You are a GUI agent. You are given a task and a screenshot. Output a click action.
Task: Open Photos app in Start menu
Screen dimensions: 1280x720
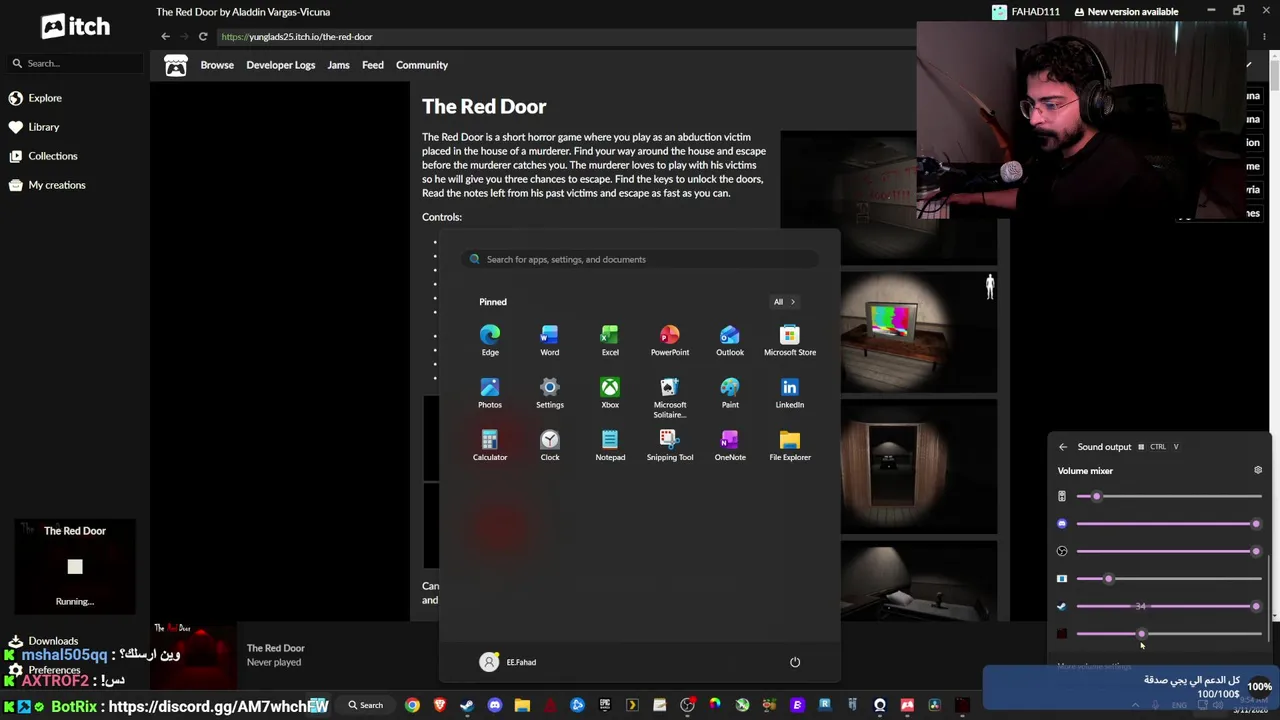(x=490, y=393)
